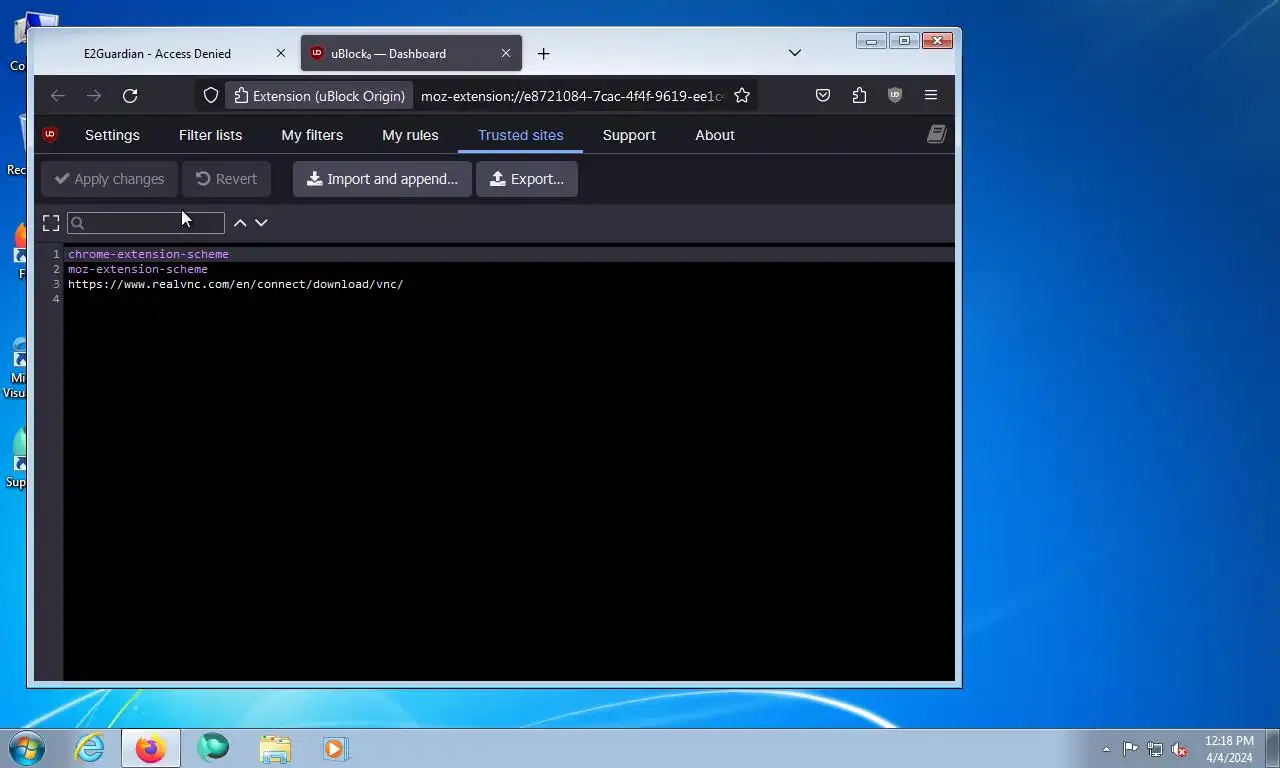1280x768 pixels.
Task: Open the My filters tab
Action: pos(312,135)
